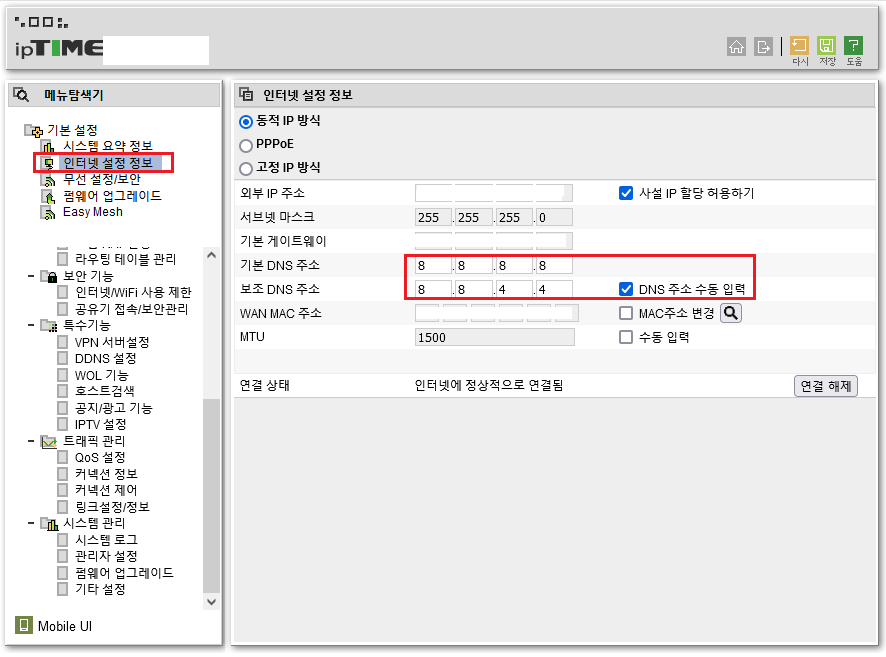886x657 pixels.
Task: Open 시스템 요약 정보 menu item
Action: pos(108,146)
